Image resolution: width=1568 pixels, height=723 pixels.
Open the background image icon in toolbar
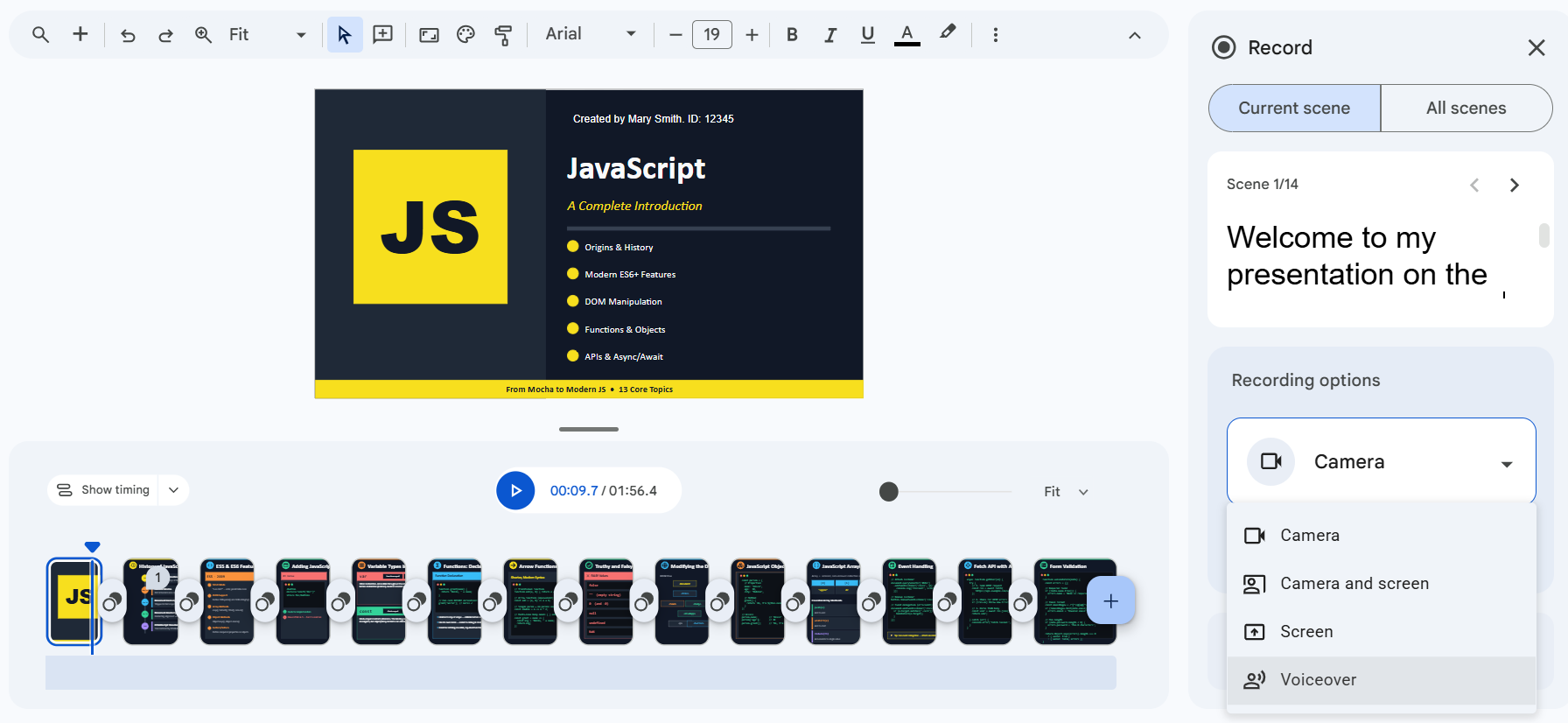pos(429,35)
